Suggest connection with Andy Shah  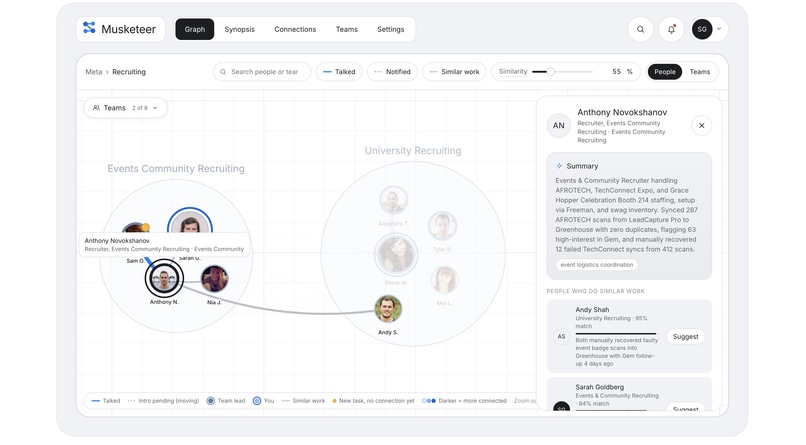[x=686, y=337]
